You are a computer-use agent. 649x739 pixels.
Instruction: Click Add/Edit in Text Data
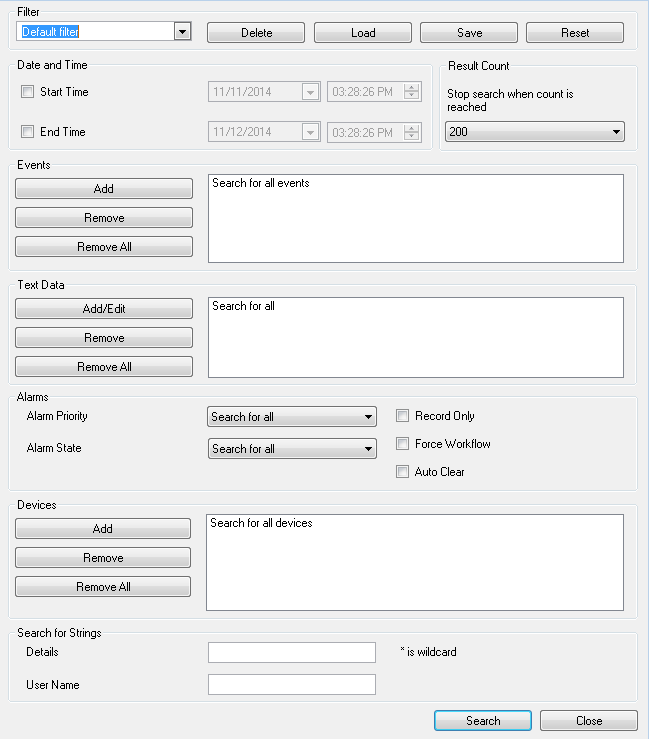pyautogui.click(x=104, y=309)
